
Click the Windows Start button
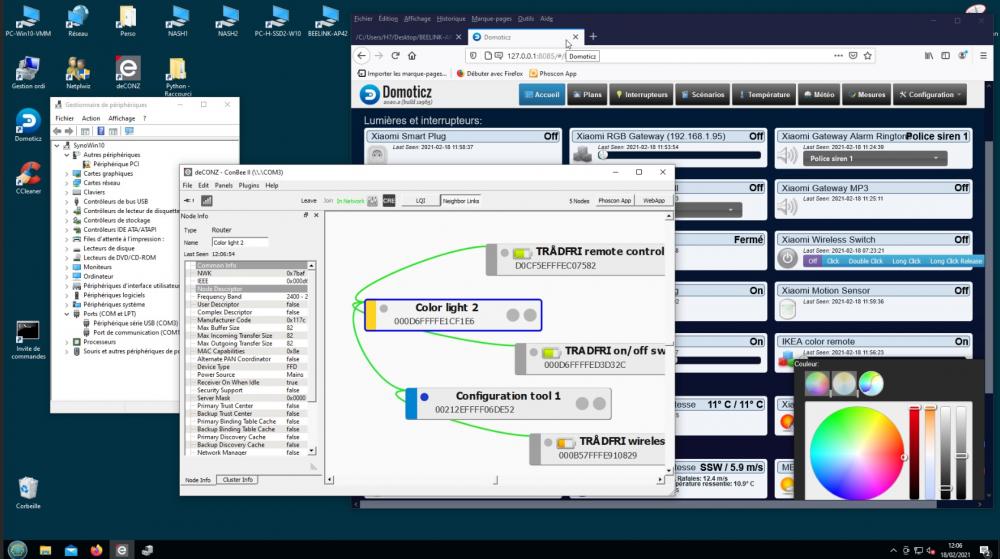[x=17, y=549]
